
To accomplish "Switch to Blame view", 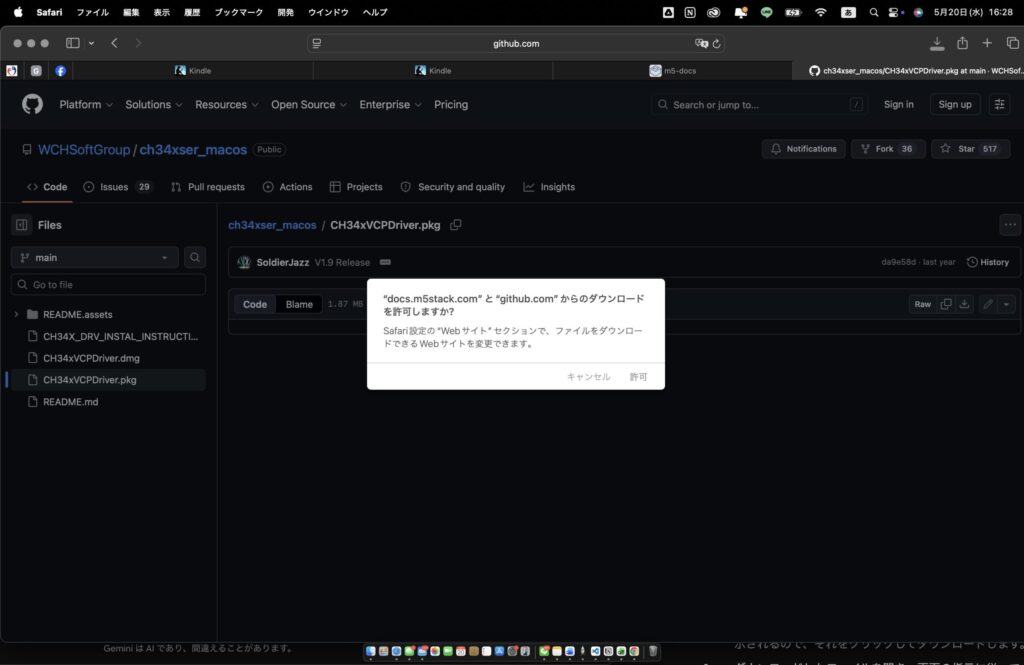I will coord(299,304).
